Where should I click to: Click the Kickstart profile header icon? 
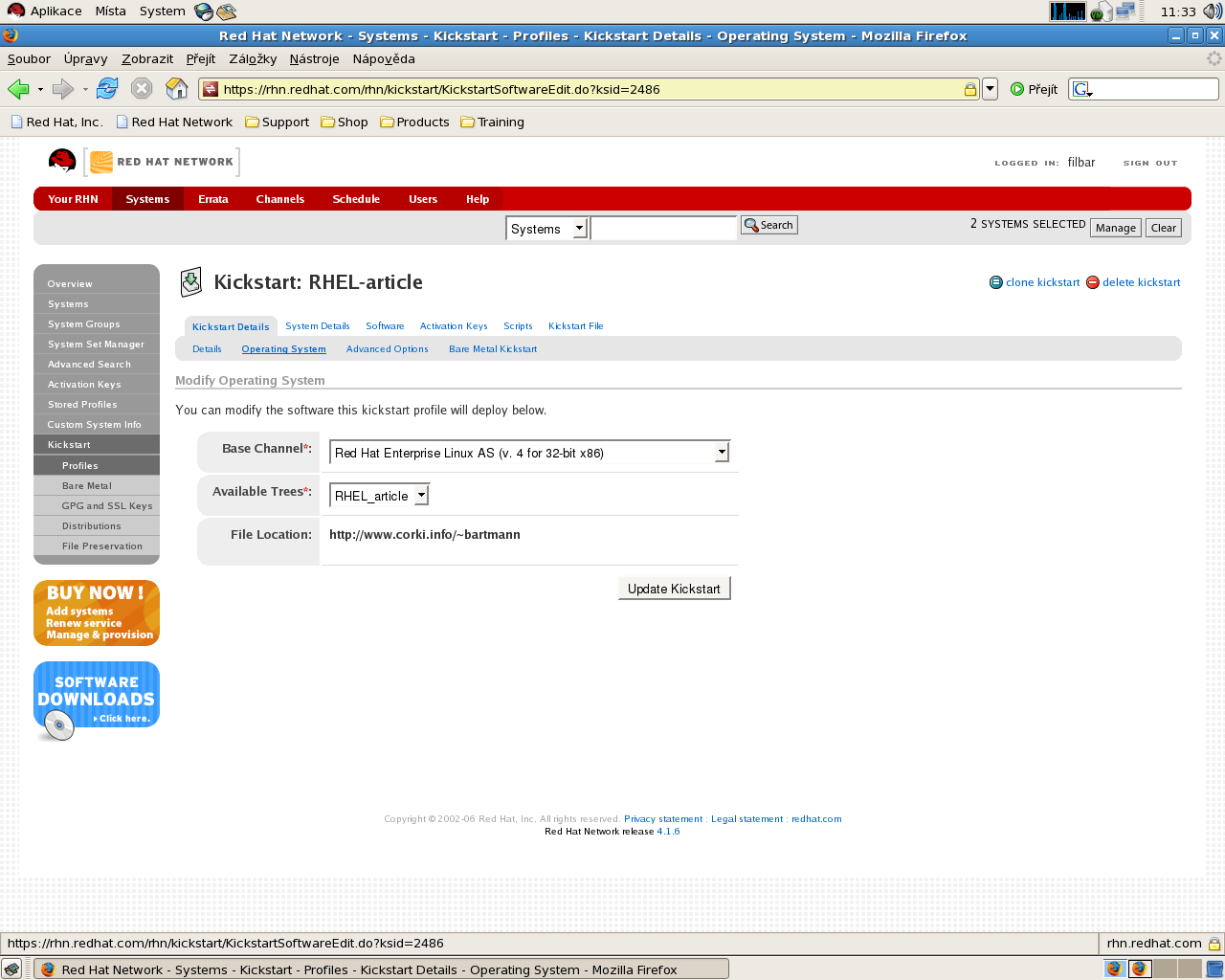(x=191, y=282)
